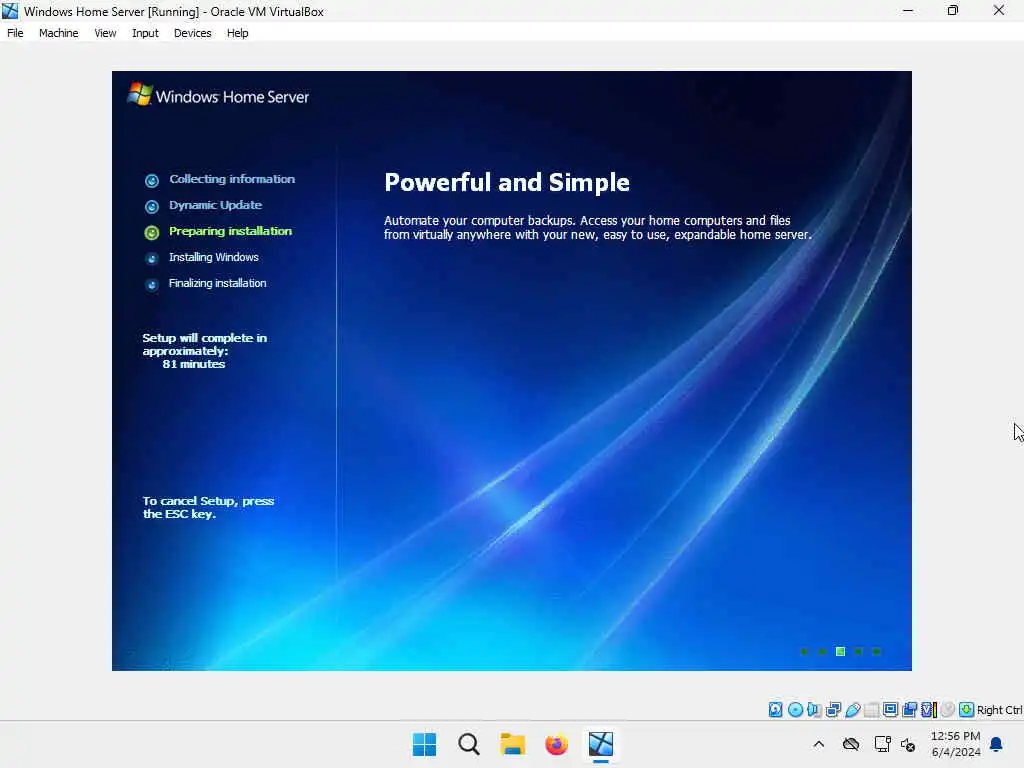Open the taskbar Search
Image resolution: width=1024 pixels, height=768 pixels.
click(x=469, y=744)
